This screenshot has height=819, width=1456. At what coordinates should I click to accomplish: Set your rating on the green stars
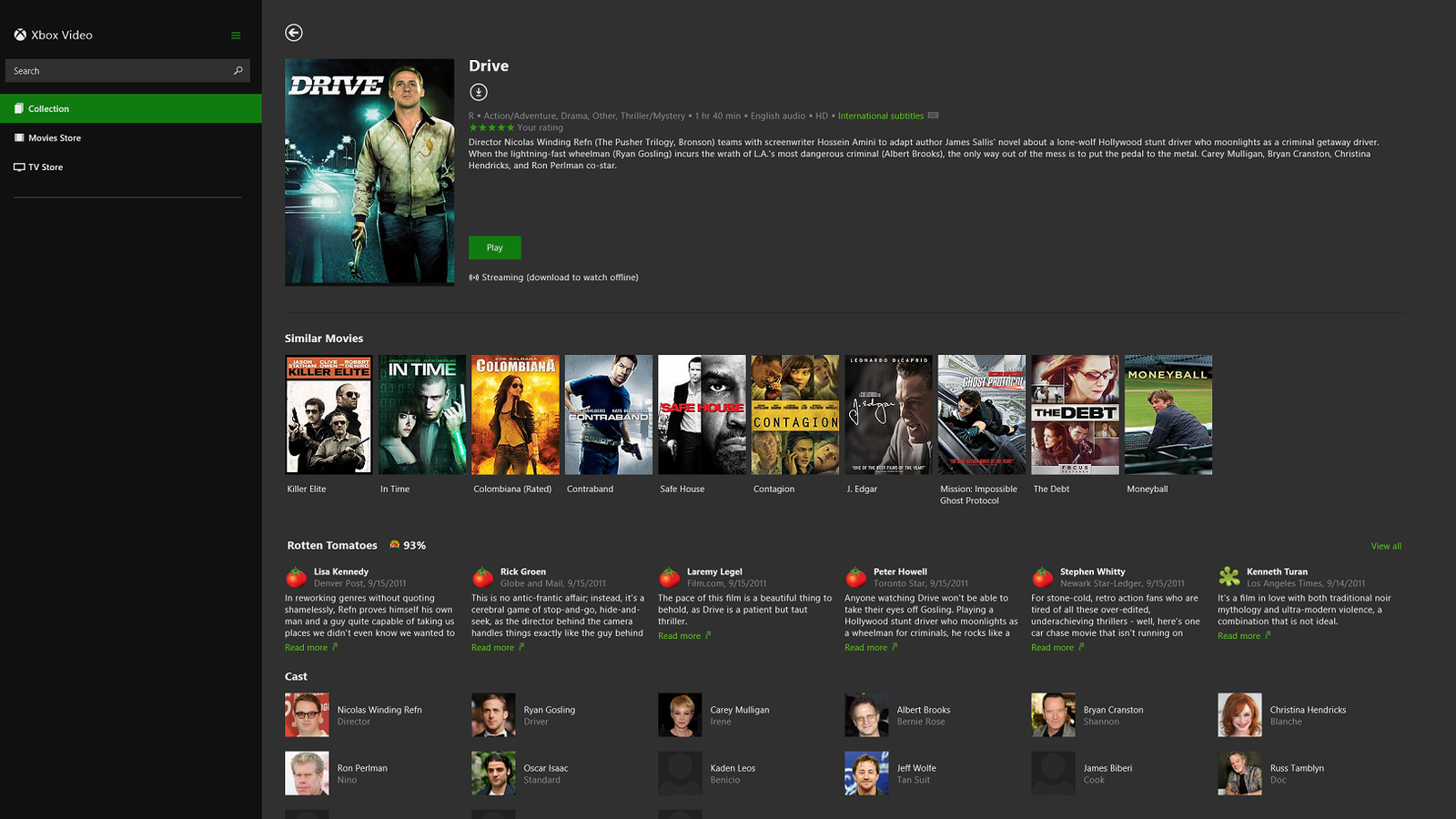[x=491, y=127]
